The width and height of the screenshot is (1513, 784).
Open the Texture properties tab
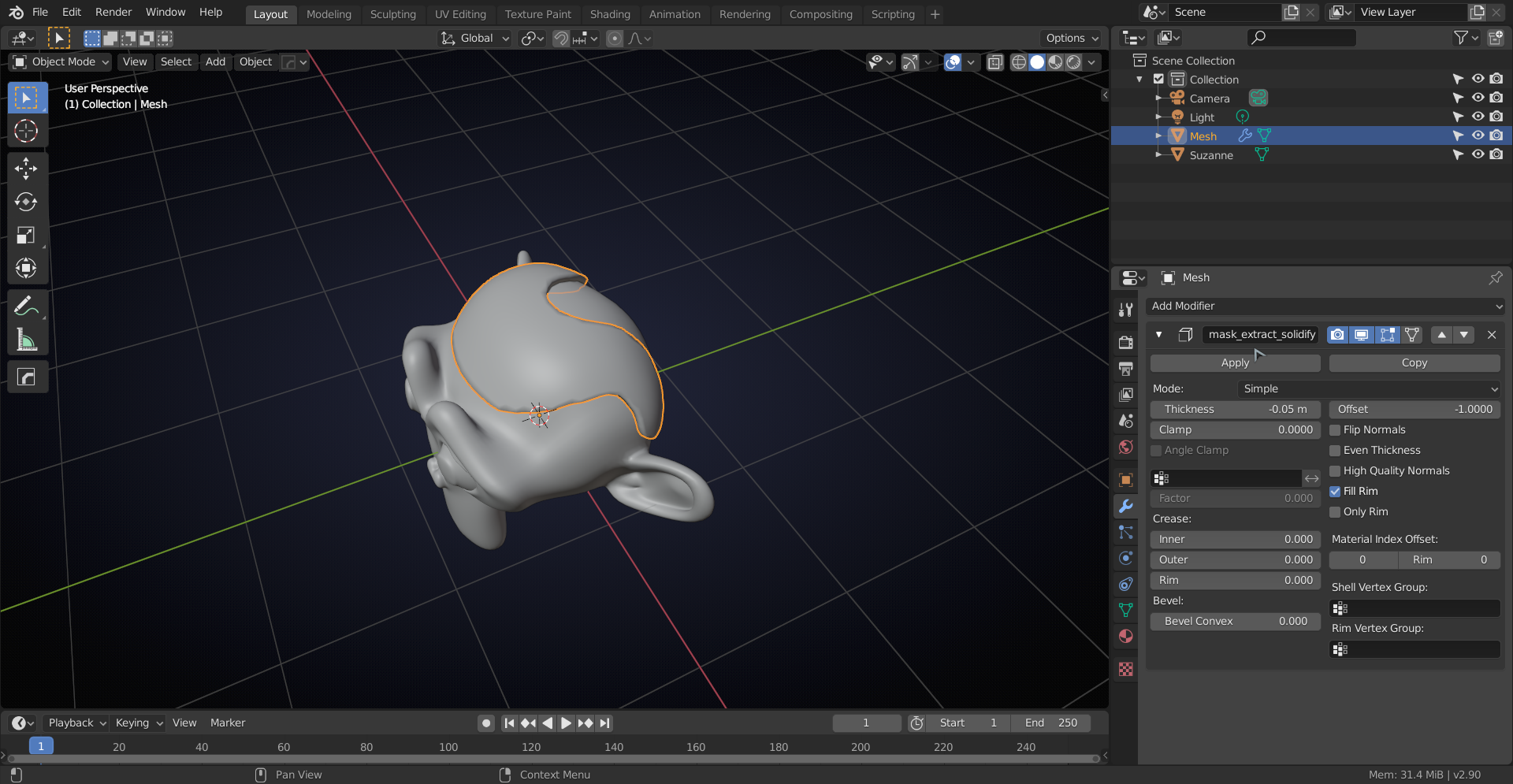[1126, 669]
